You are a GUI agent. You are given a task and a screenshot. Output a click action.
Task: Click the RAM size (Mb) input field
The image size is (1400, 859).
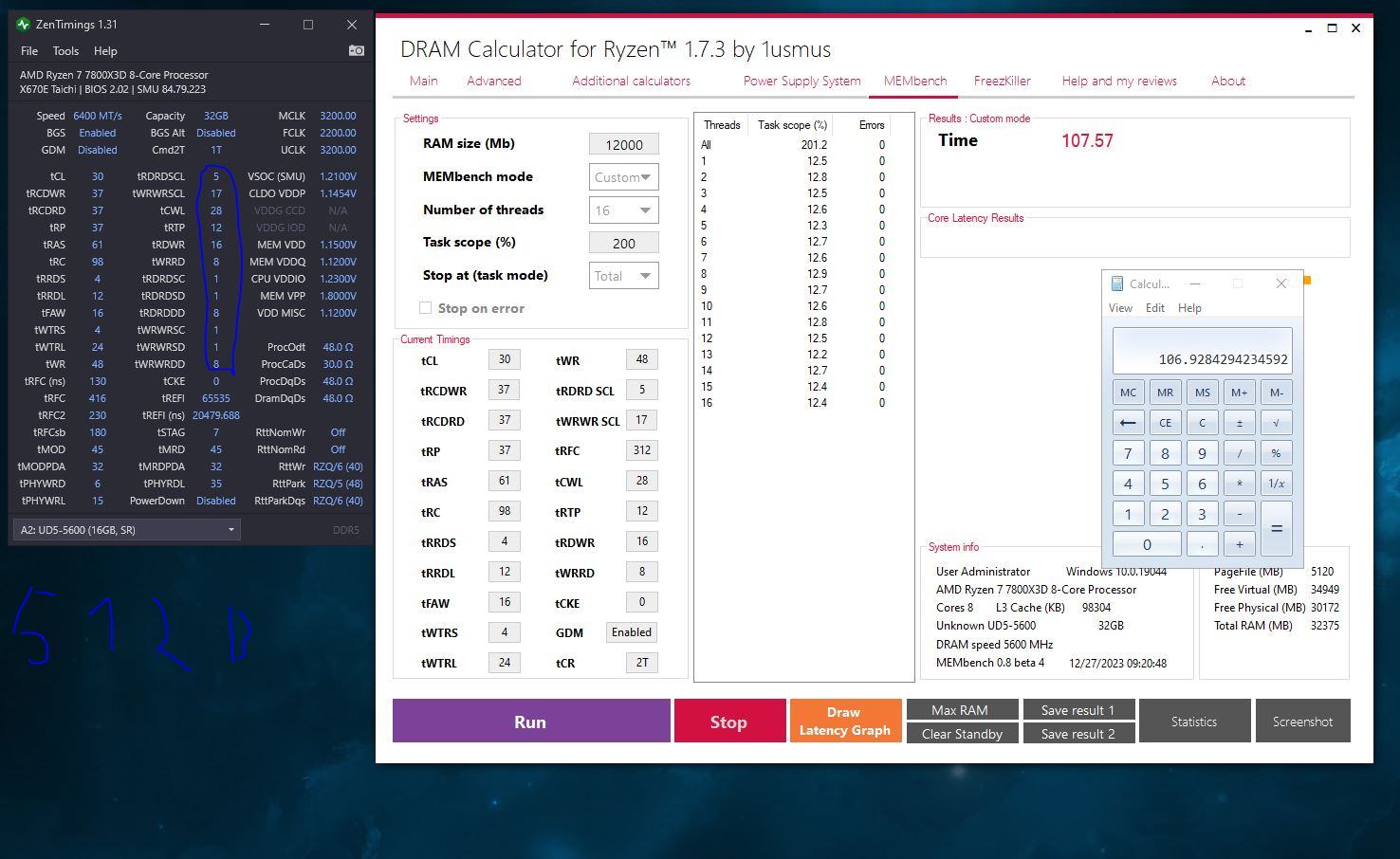coord(623,144)
